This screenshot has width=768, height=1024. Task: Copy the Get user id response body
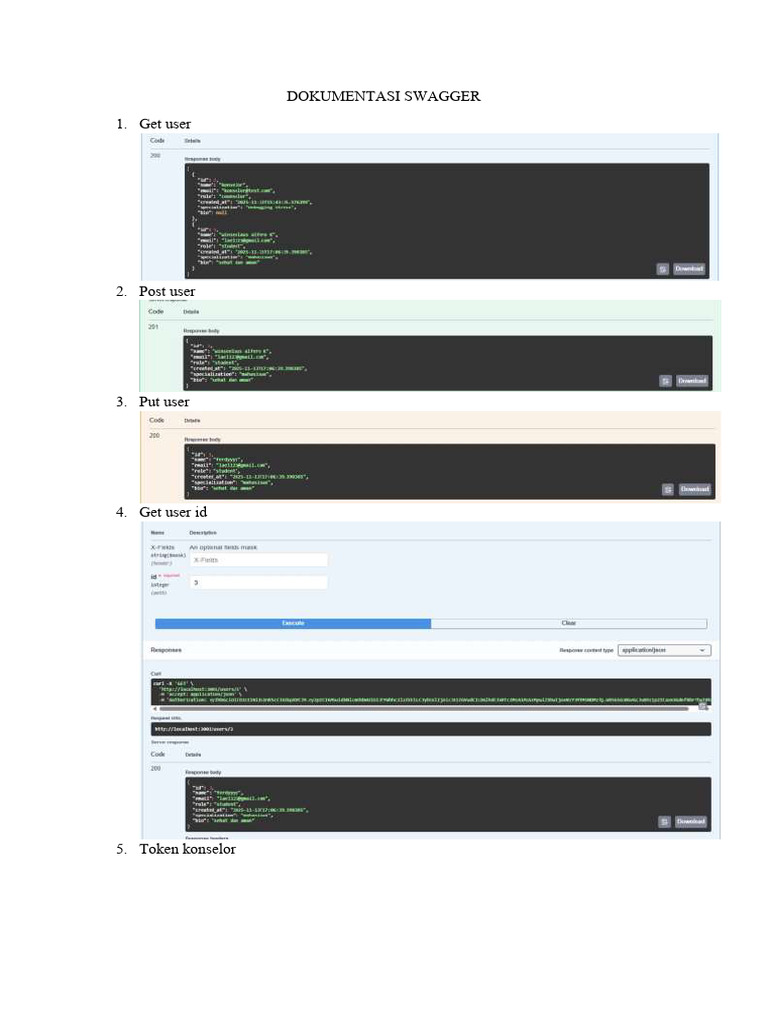point(664,822)
